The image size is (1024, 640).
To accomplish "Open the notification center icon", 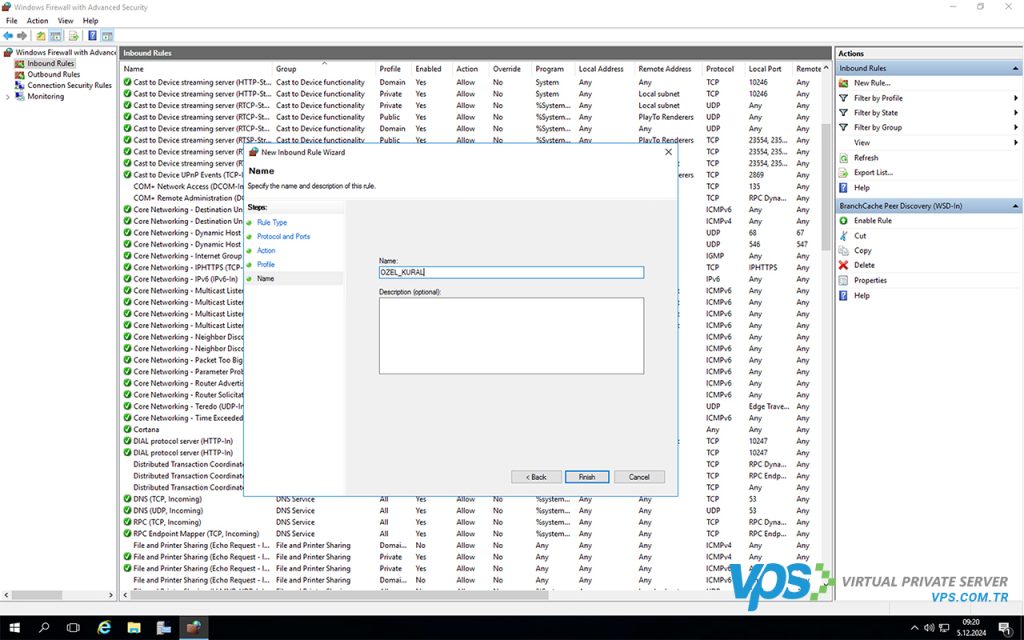I will click(x=1005, y=628).
